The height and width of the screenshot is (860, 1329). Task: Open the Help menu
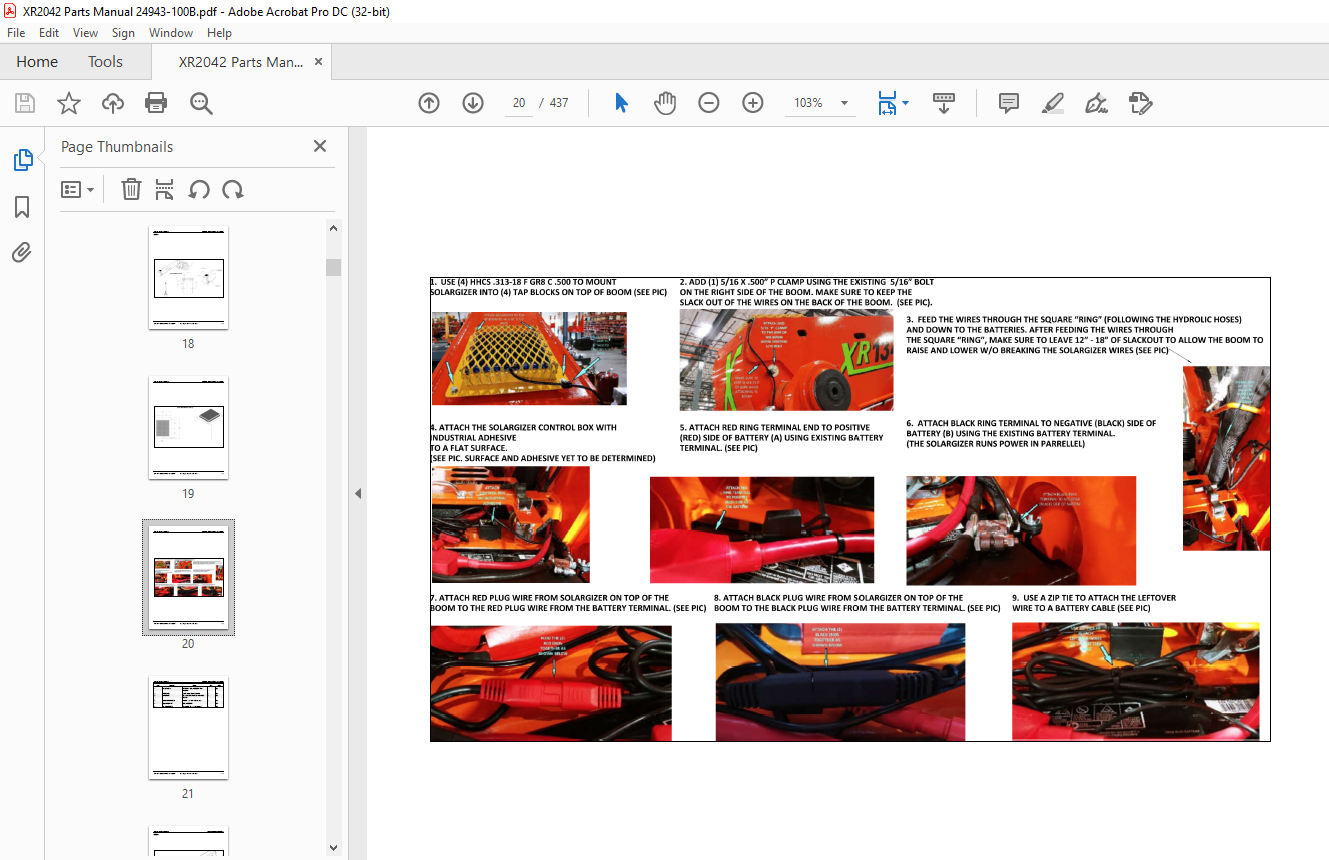[219, 33]
